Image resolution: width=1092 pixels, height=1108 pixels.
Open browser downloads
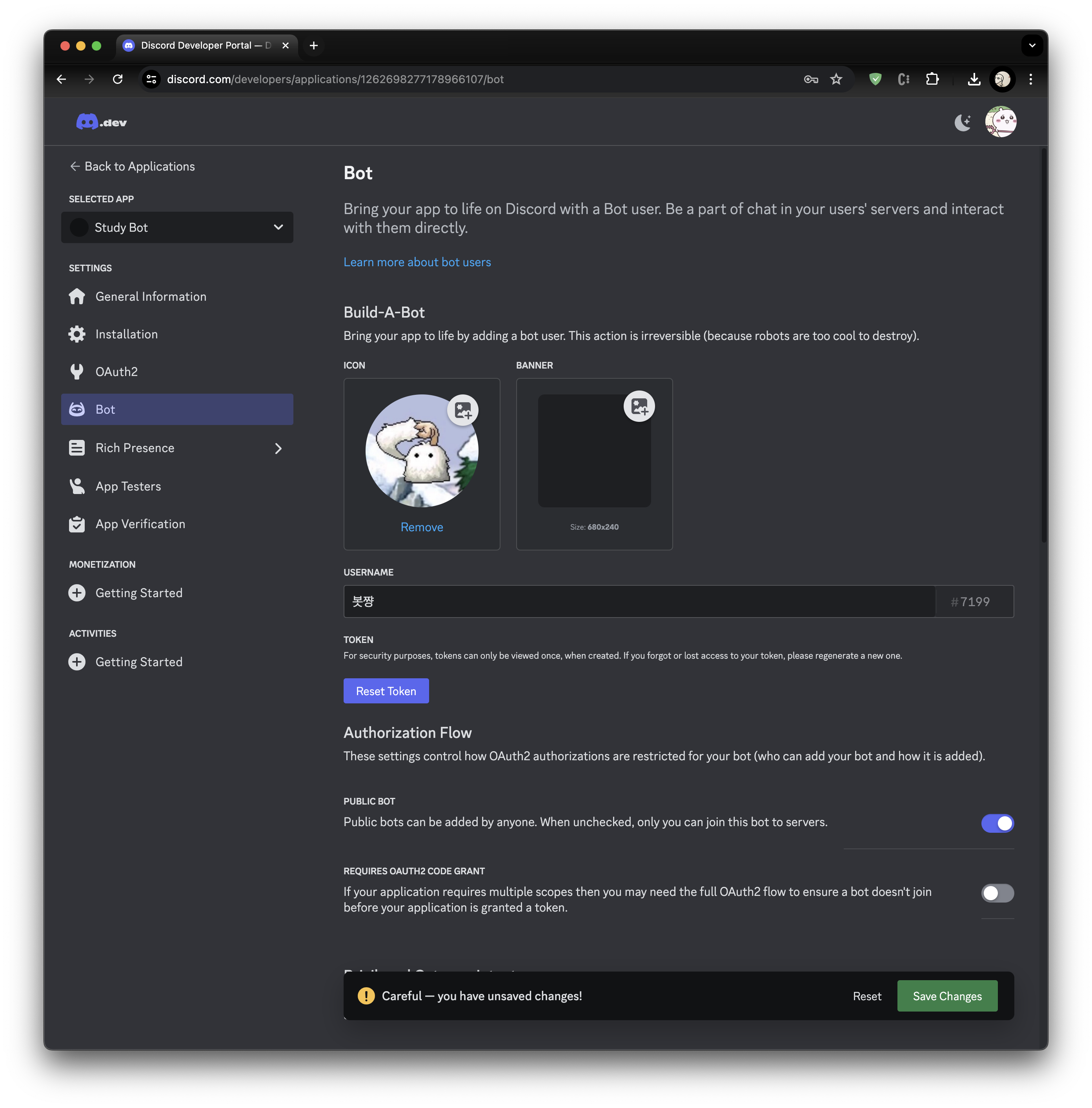tap(974, 79)
